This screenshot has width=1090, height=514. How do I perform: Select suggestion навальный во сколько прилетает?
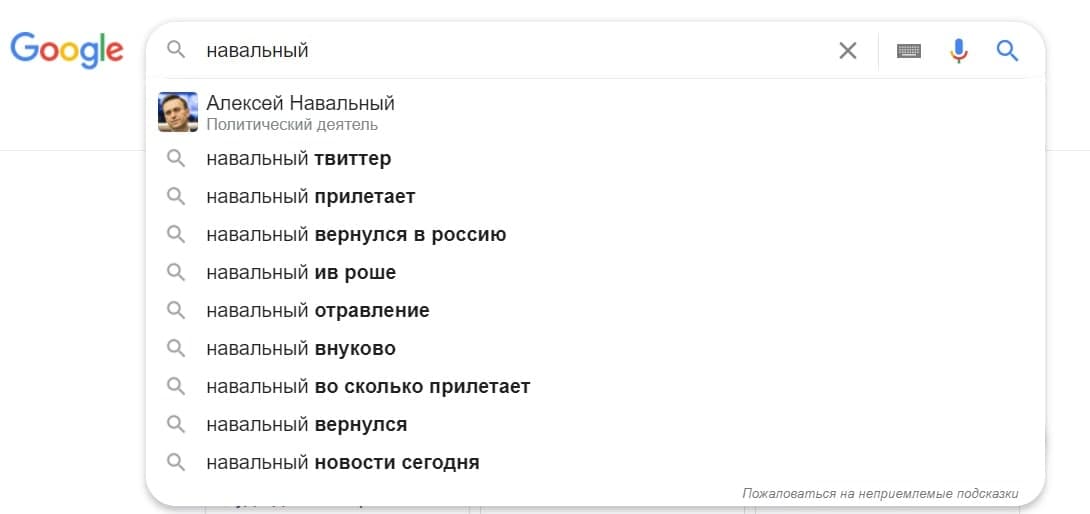(595, 386)
